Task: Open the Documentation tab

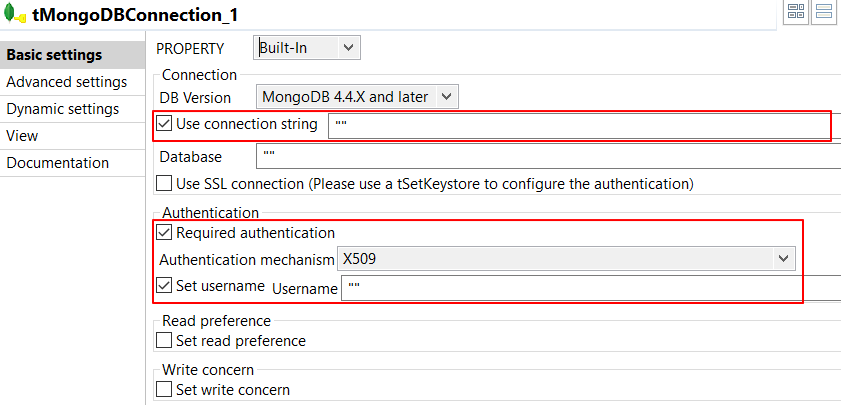Action: tap(57, 163)
